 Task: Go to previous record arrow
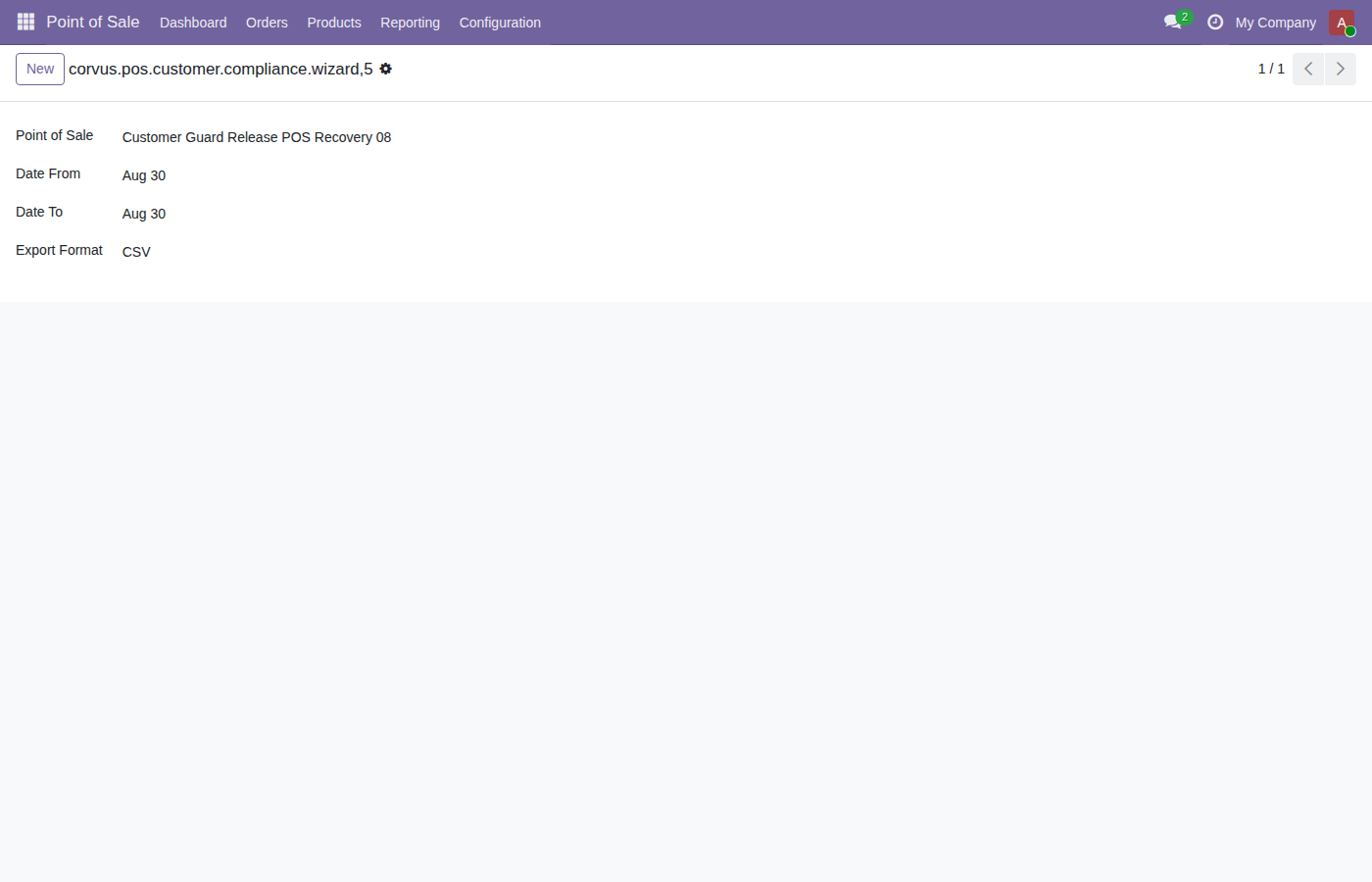[x=1308, y=69]
